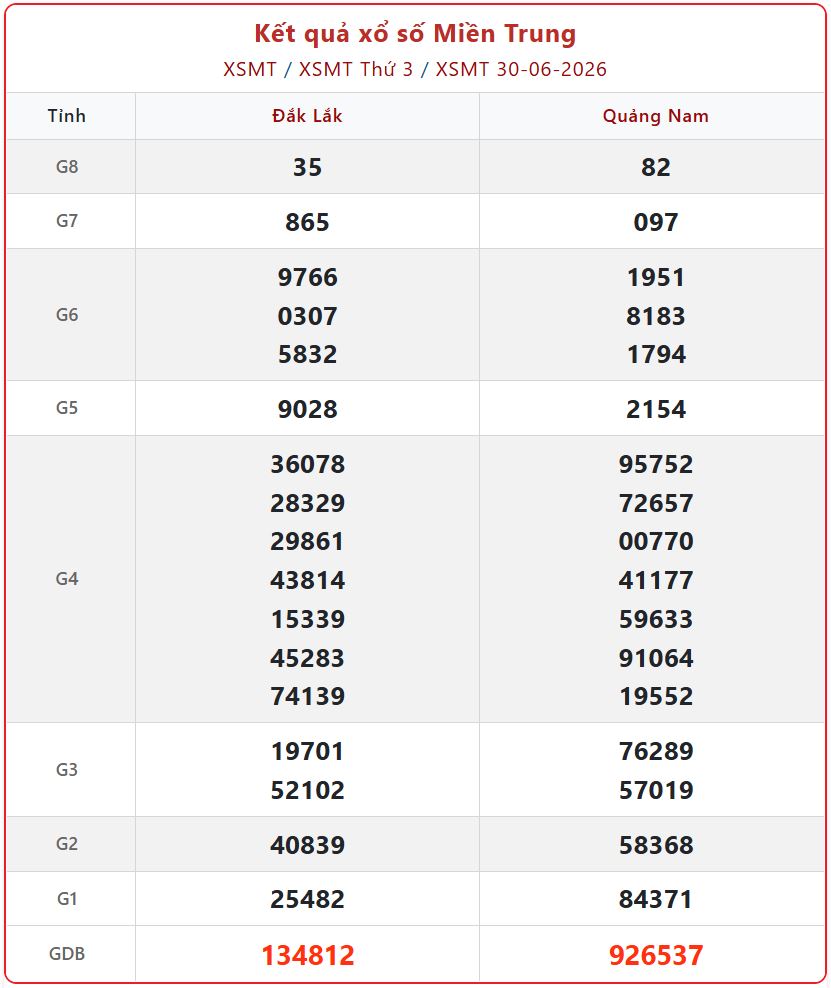831x988 pixels.
Task: Select Đắk Lắk special prize number 134812
Action: pyautogui.click(x=307, y=955)
